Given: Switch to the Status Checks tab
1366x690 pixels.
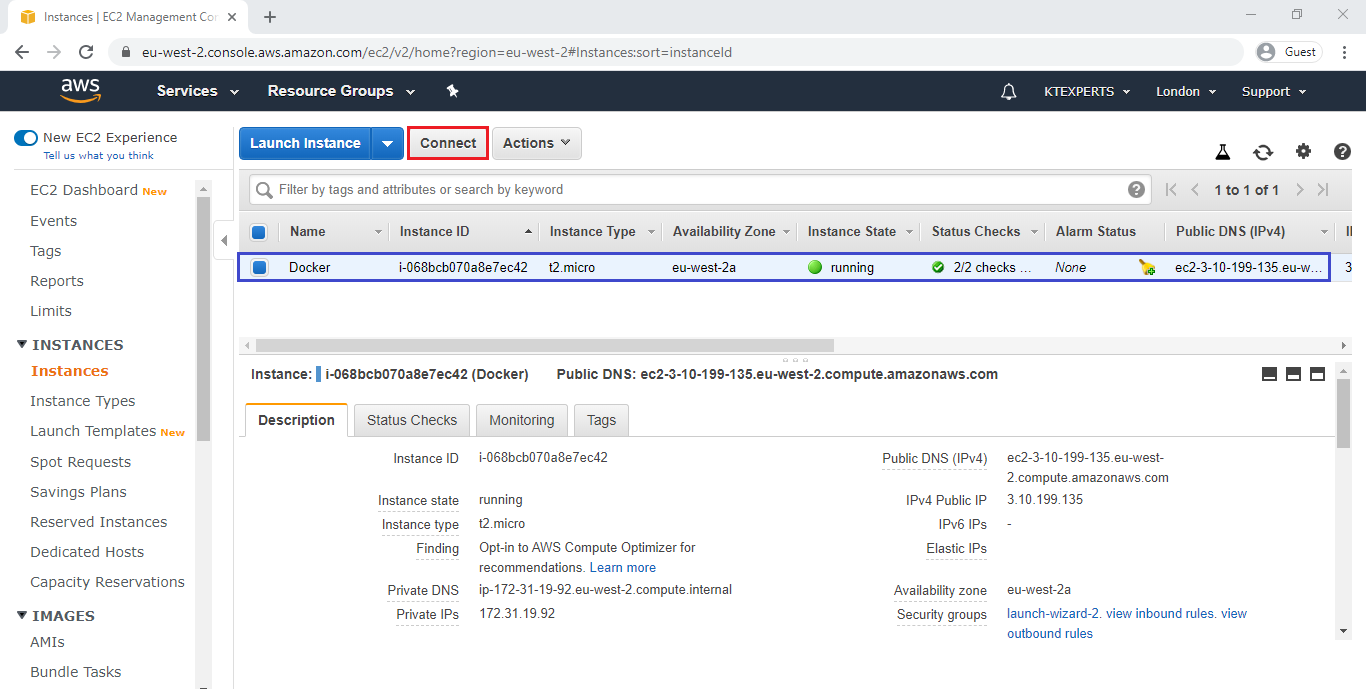Looking at the screenshot, I should coord(412,420).
